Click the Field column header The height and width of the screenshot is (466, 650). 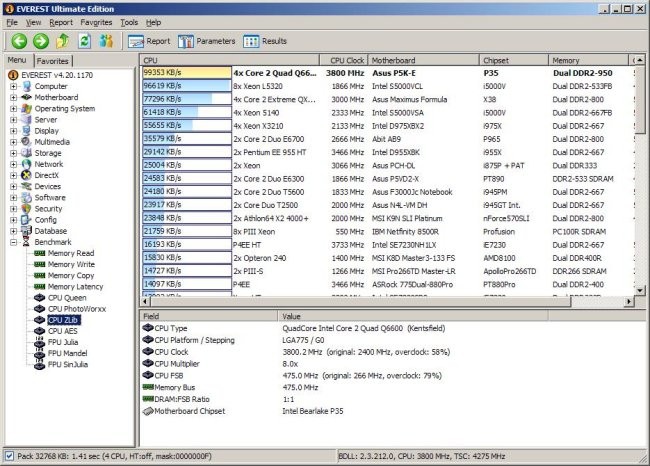209,316
